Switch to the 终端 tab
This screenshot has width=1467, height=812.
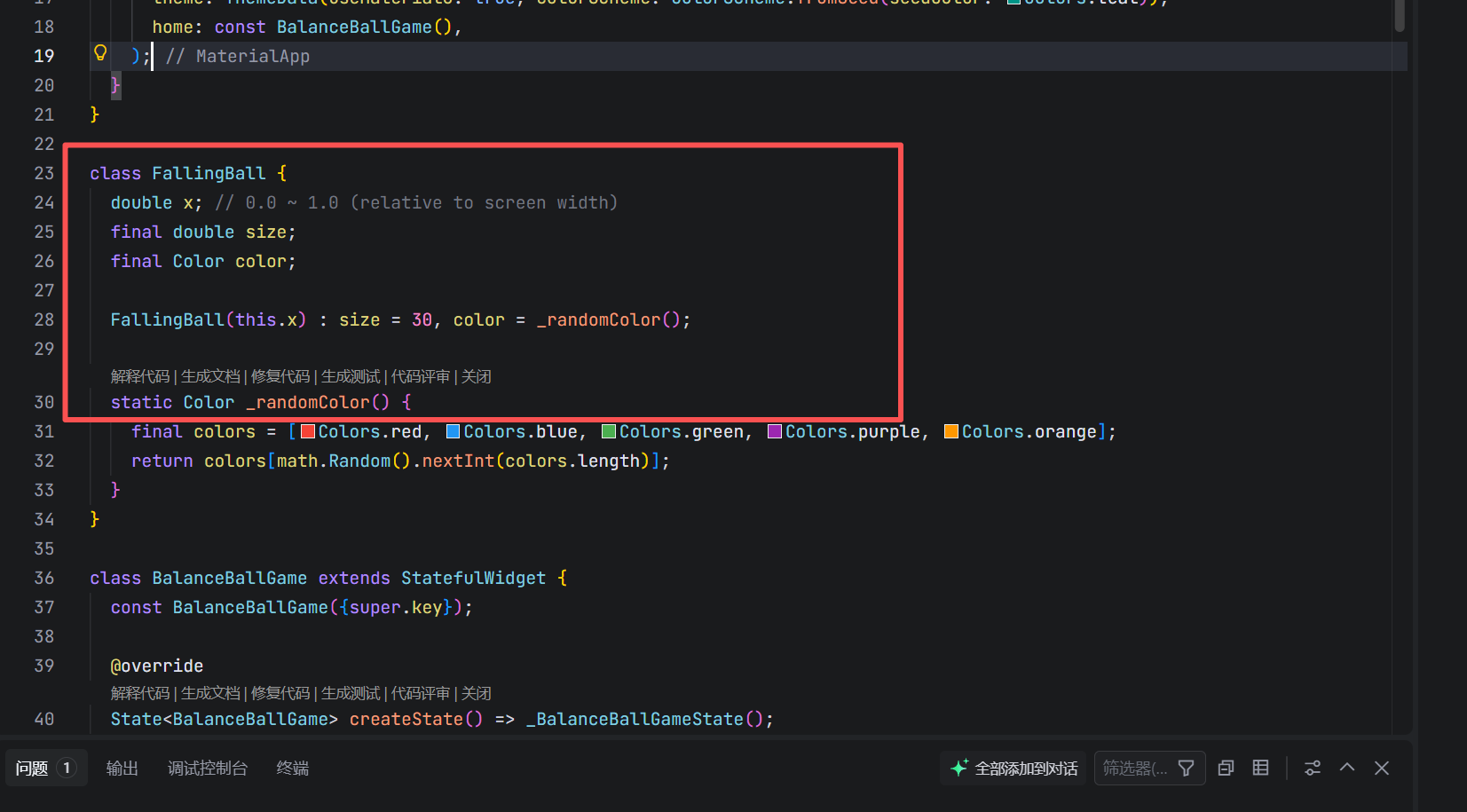coord(293,769)
